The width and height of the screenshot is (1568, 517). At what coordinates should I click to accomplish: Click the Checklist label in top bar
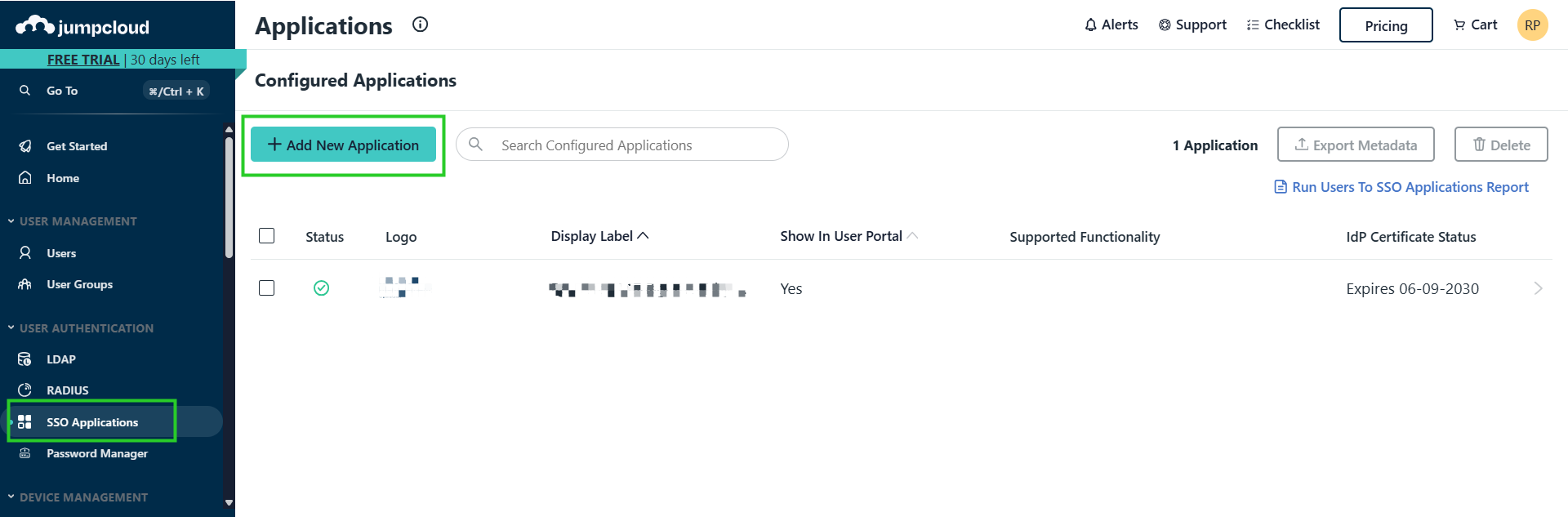1292,25
